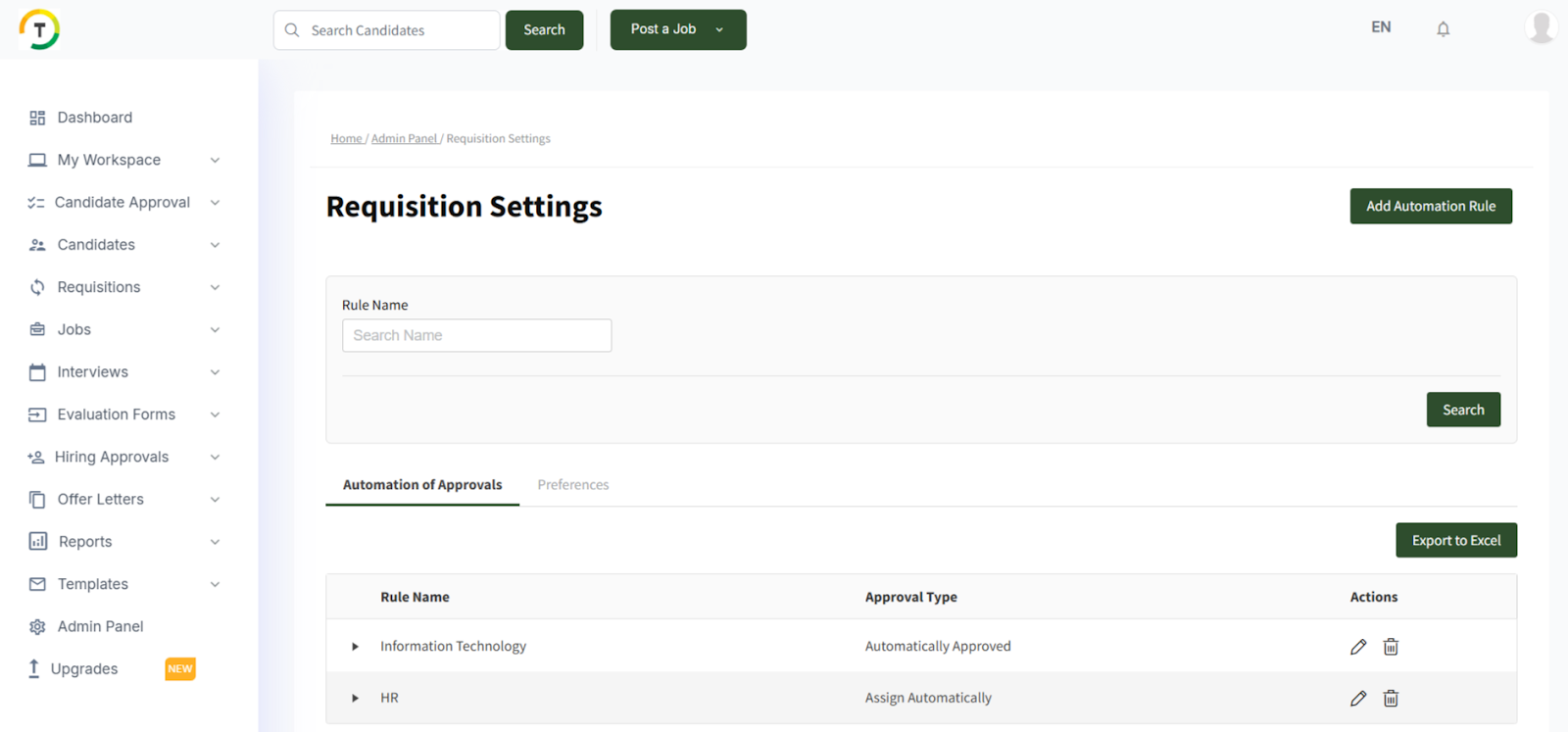
Task: Switch to the Preferences tab
Action: tap(572, 485)
